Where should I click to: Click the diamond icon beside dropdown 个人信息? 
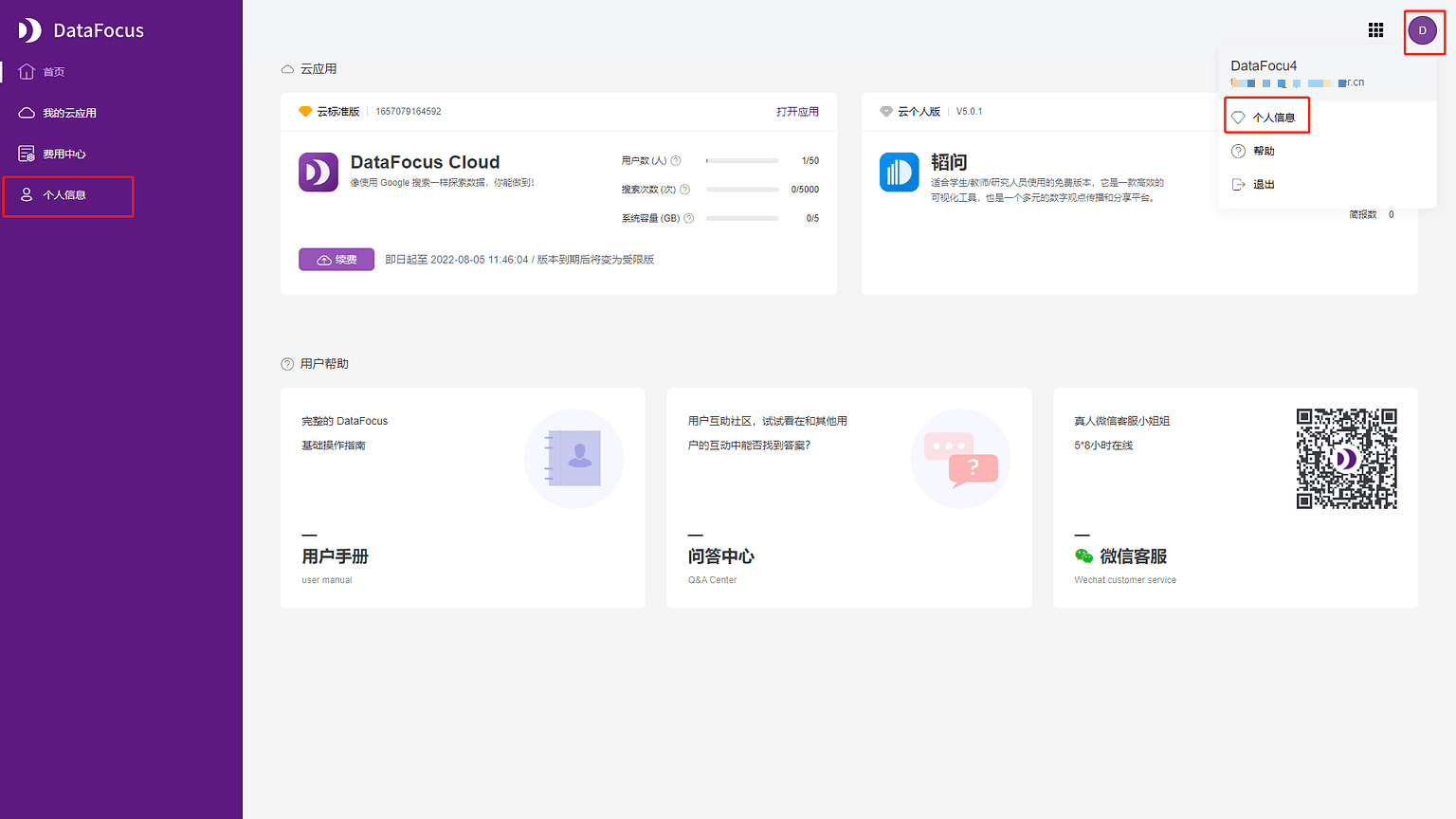[1238, 118]
